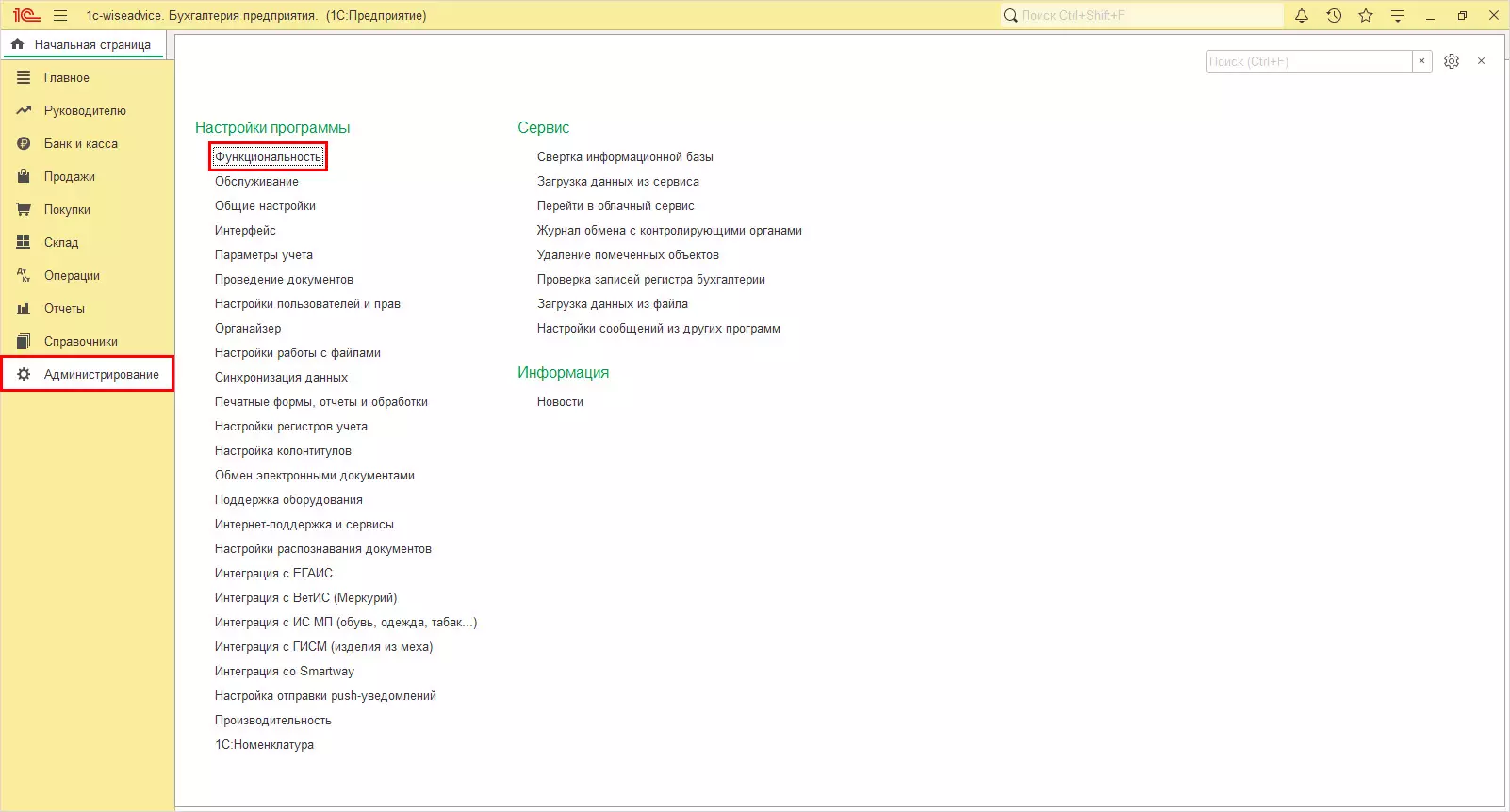Focus the global search field Поиск Ctrl+Shift+F

[1141, 15]
